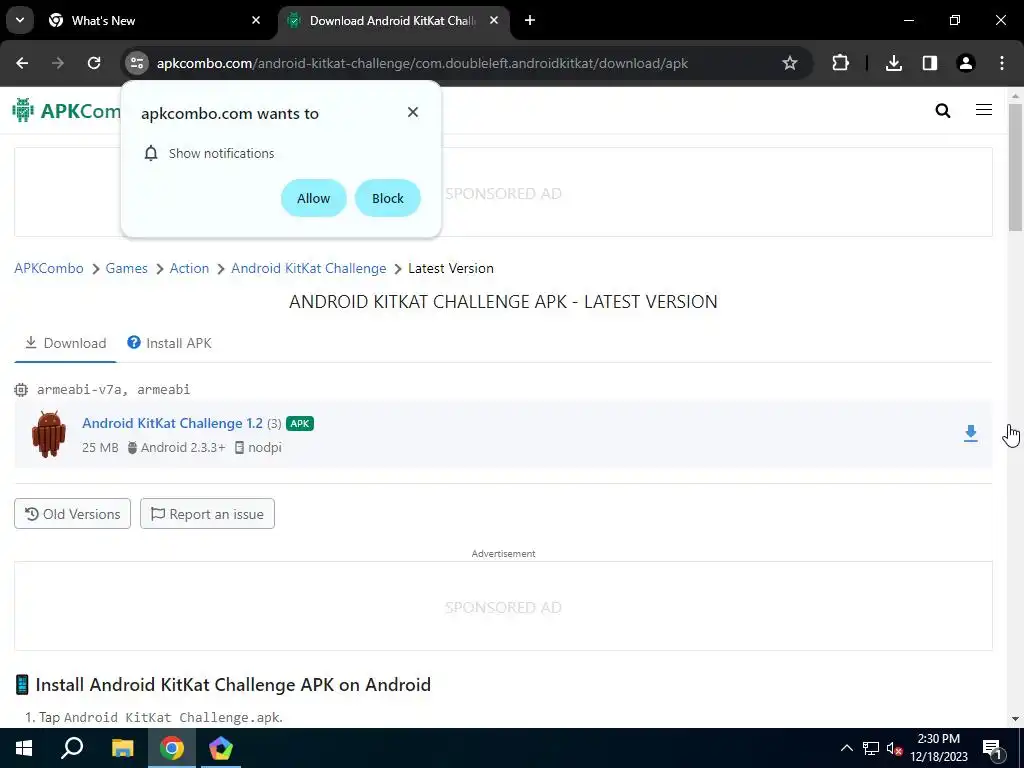Open Old Versions list
Screen dimensions: 1024x768
coord(72,514)
